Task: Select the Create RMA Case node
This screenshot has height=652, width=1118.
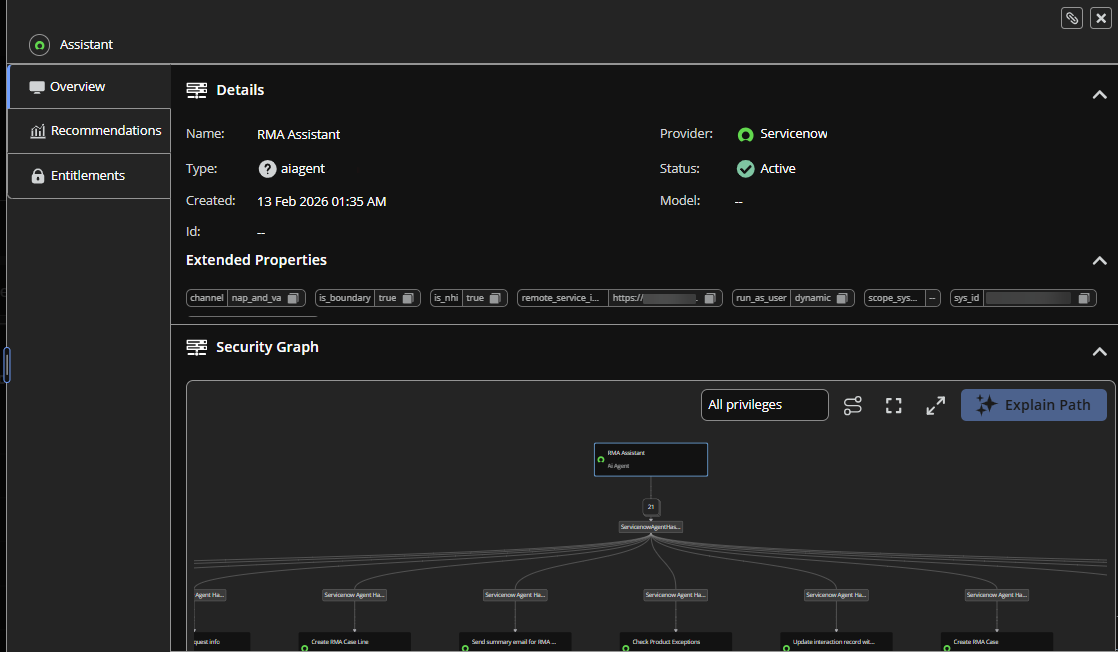Action: point(997,642)
